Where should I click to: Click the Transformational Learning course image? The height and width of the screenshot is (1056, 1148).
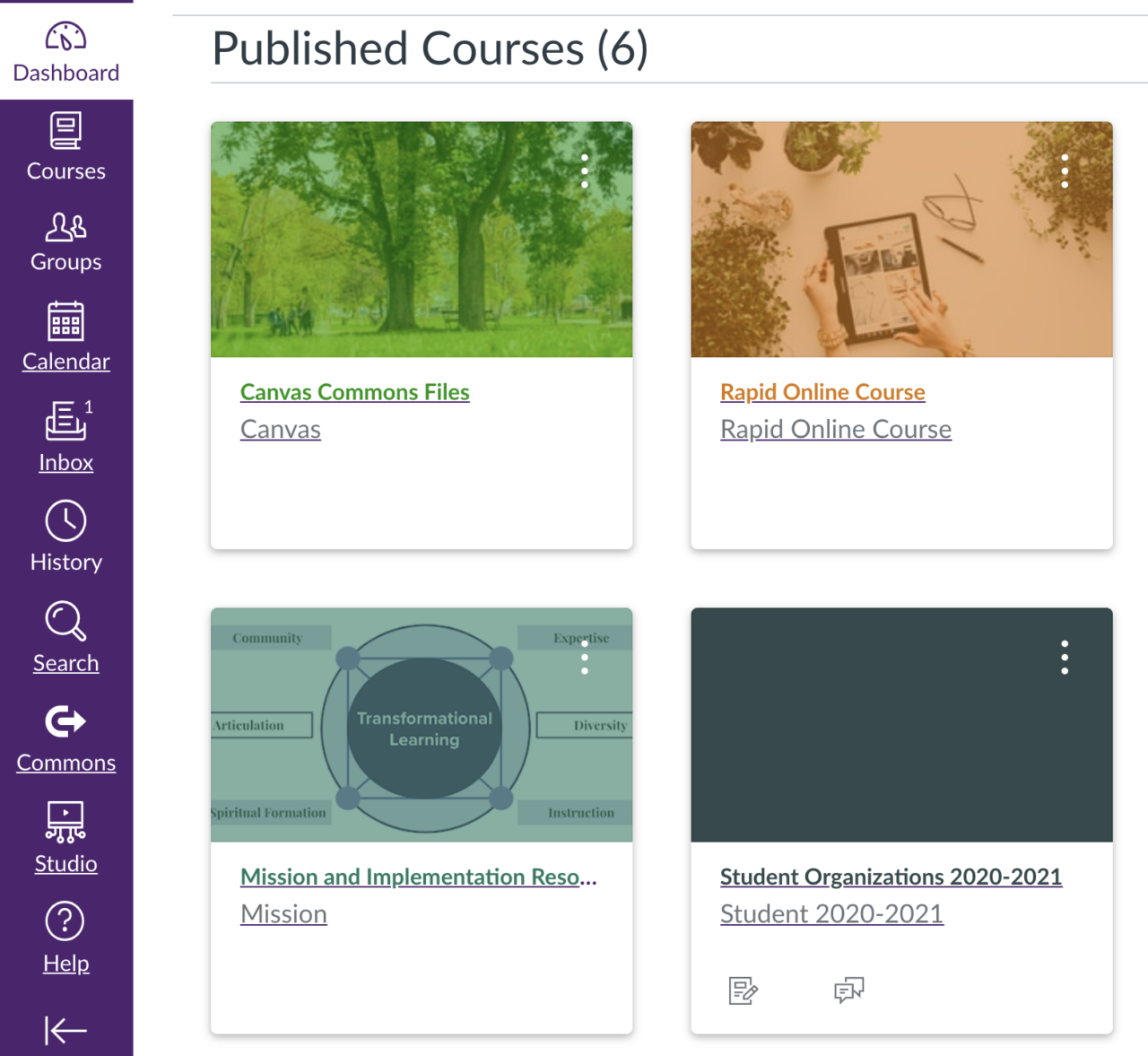click(x=422, y=725)
